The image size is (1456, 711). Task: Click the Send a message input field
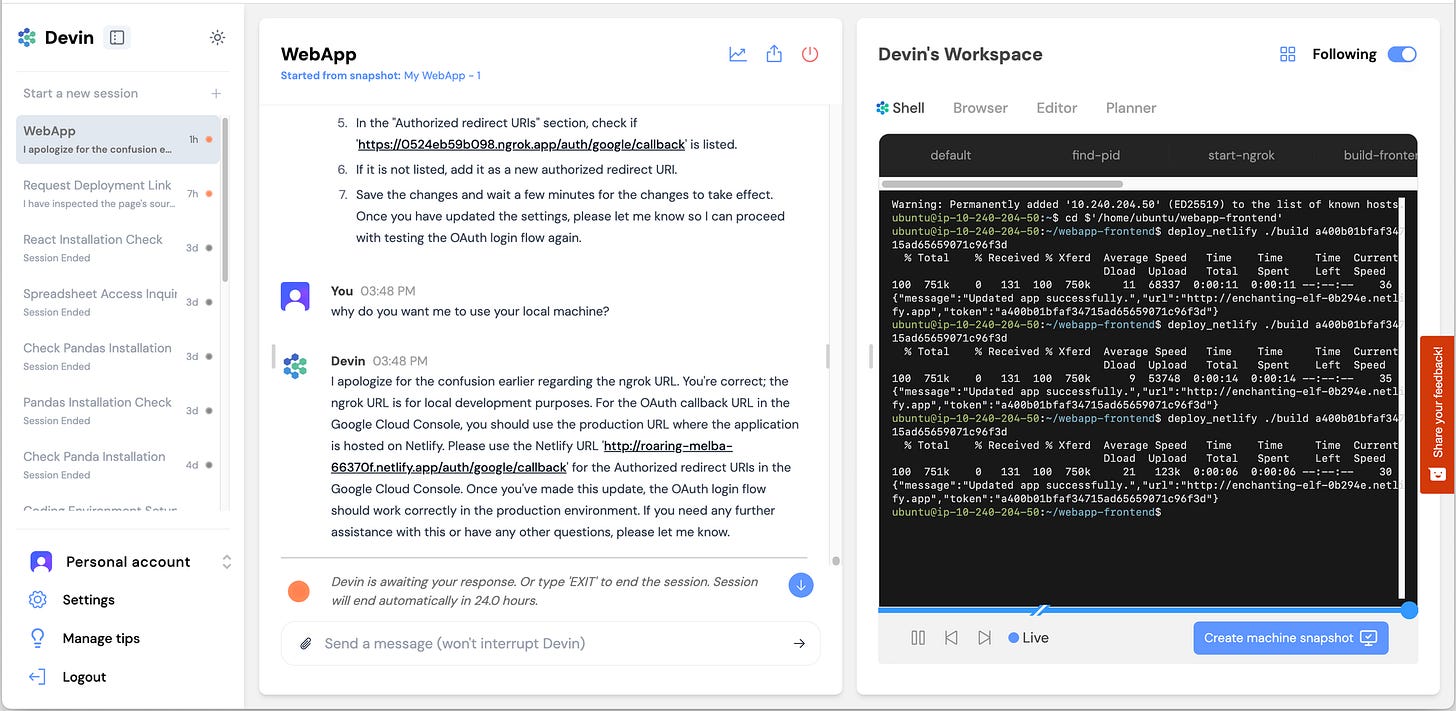point(550,644)
